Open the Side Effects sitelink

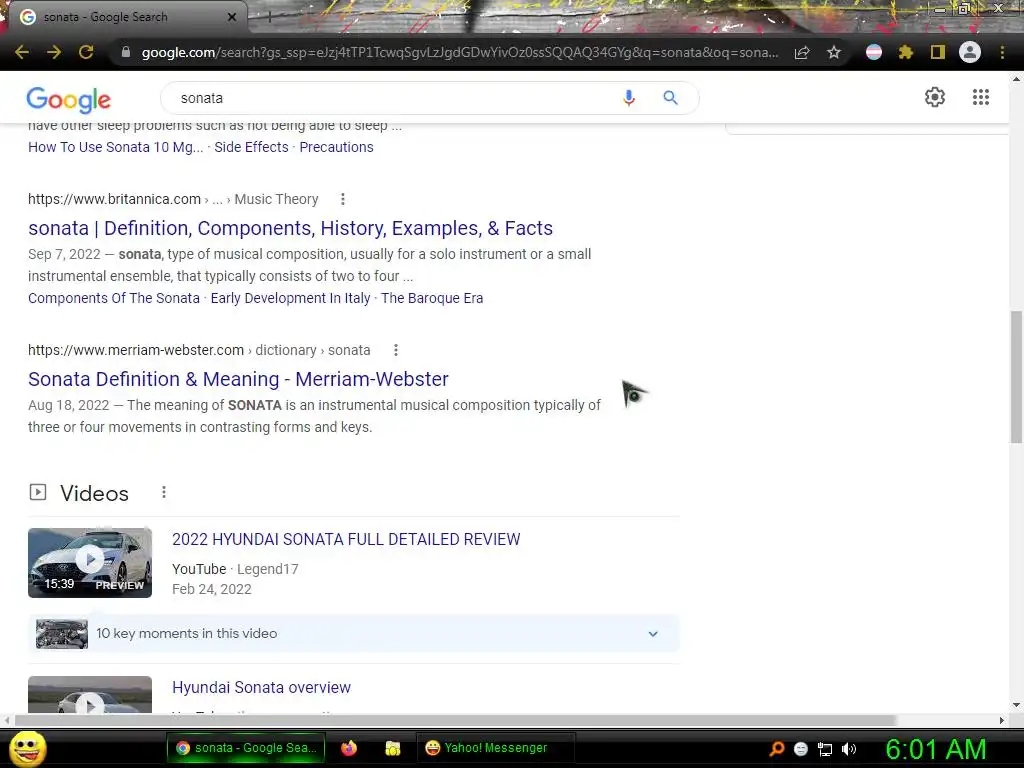251,147
